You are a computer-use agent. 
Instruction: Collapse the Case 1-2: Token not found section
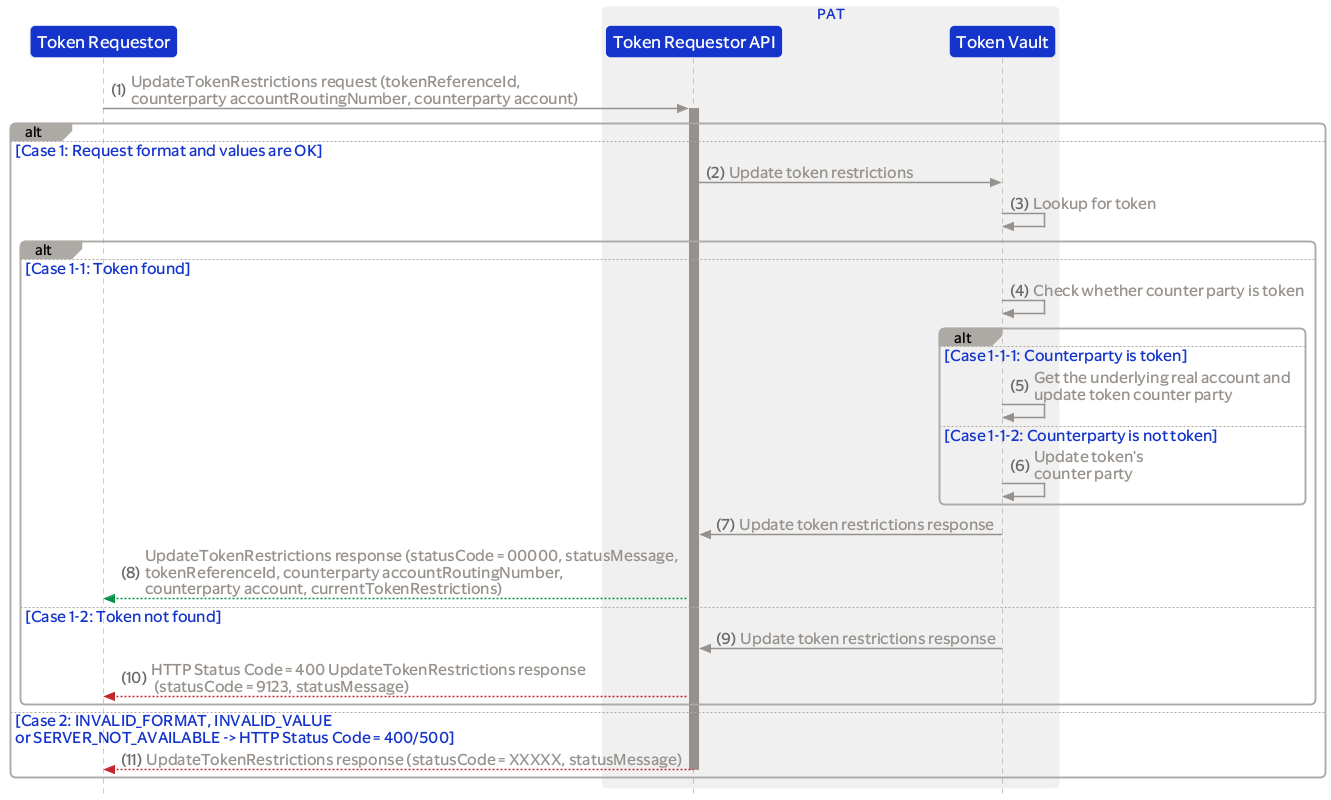(x=122, y=616)
